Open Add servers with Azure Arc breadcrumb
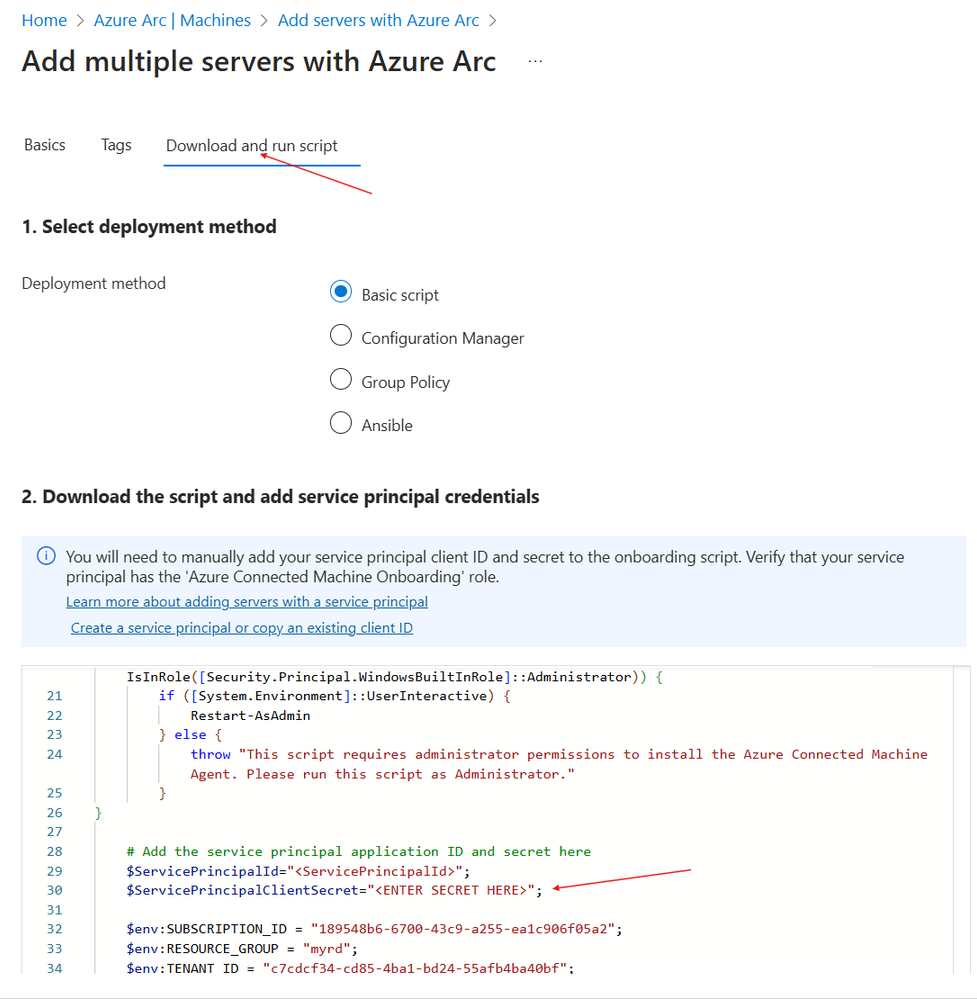977x999 pixels. pyautogui.click(x=378, y=20)
